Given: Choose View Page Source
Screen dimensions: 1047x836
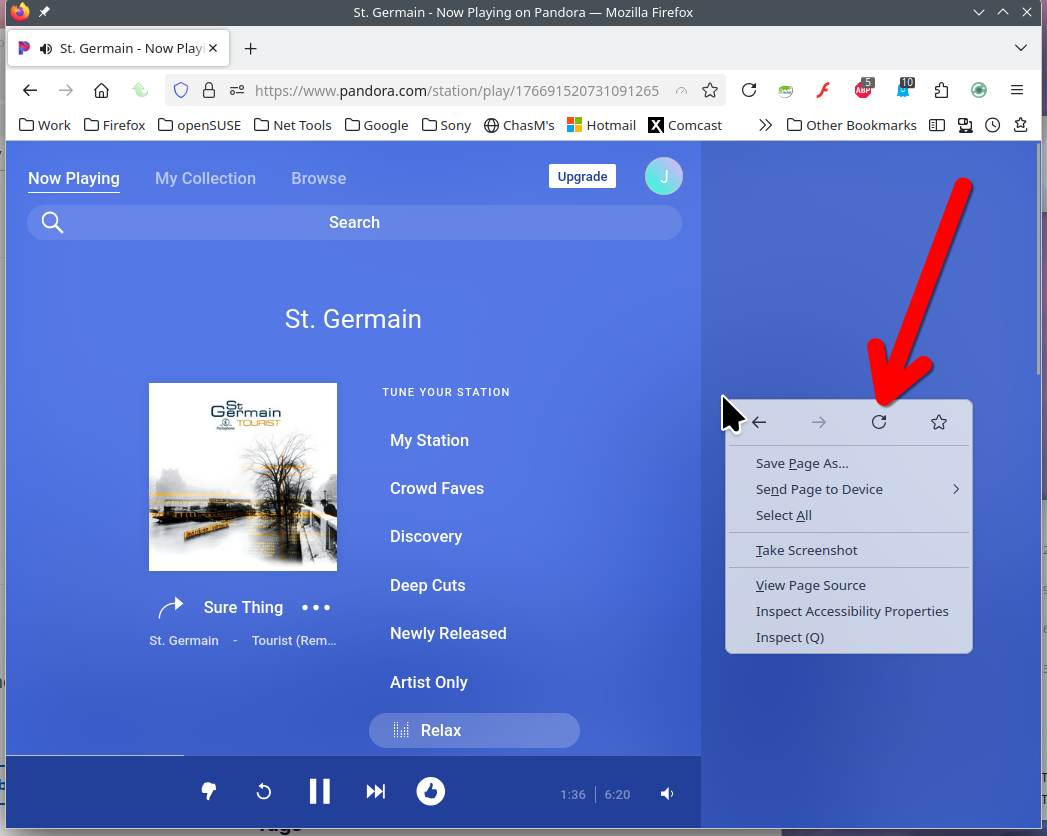Looking at the screenshot, I should 849,586.
